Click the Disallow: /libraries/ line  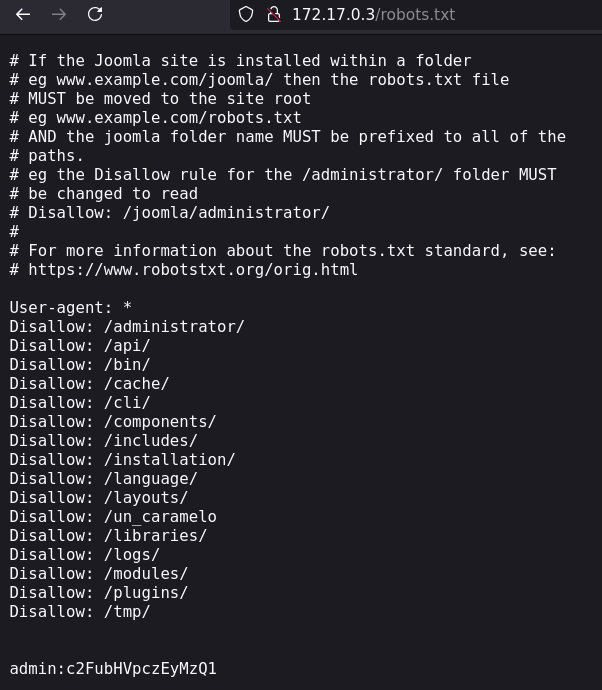[108, 536]
